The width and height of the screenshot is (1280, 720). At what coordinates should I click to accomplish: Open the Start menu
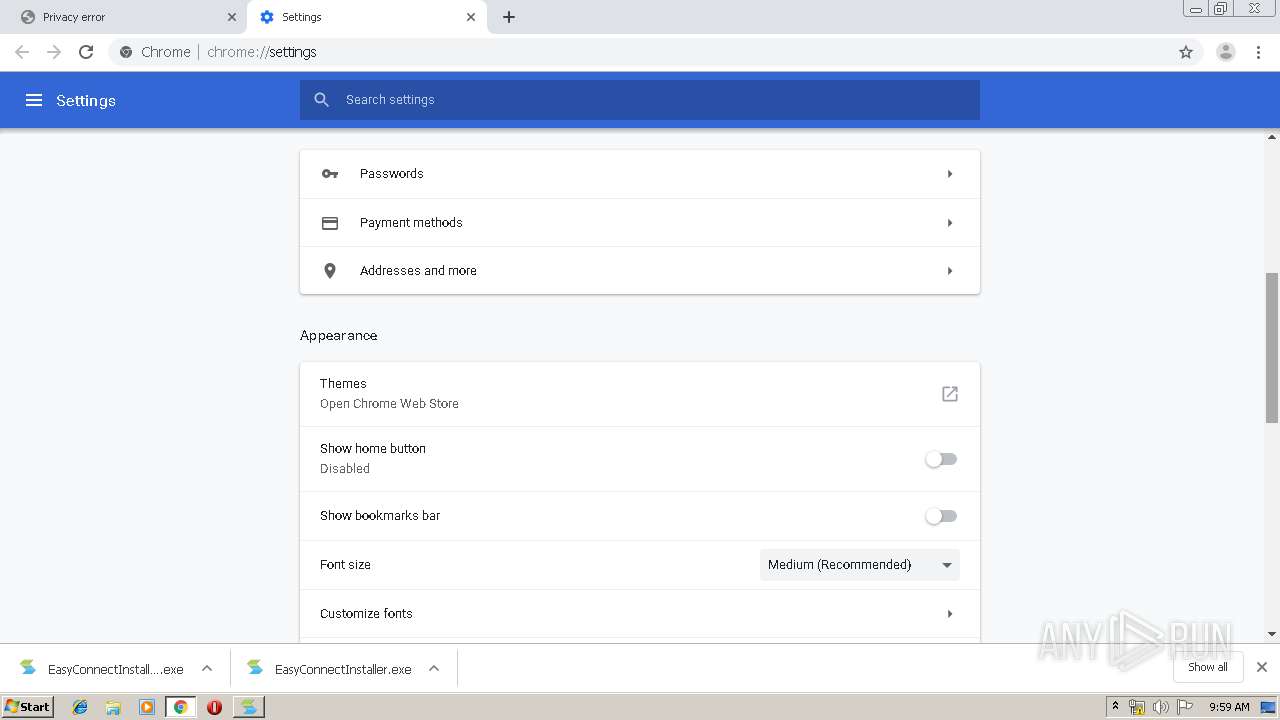click(x=28, y=707)
